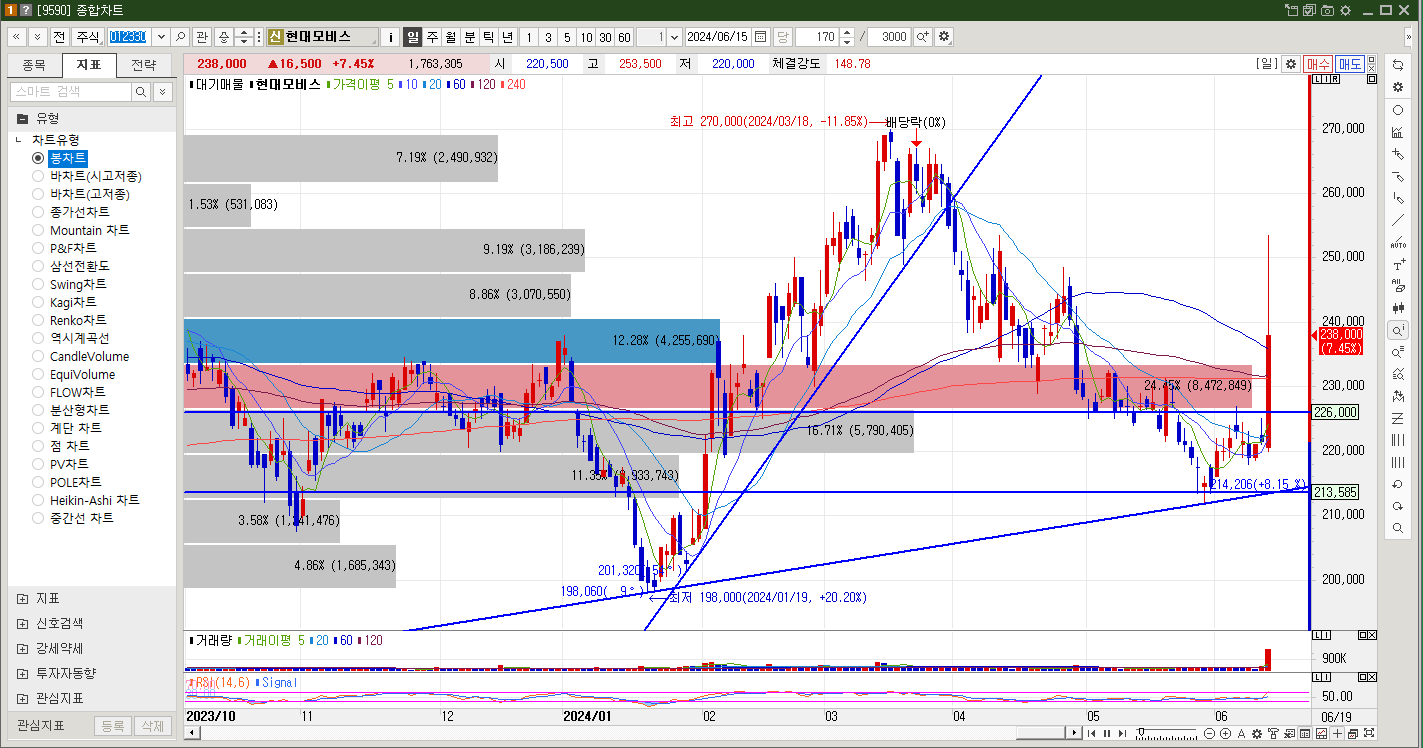This screenshot has height=748, width=1423.
Task: Select 주 weekly period button
Action: click(432, 37)
